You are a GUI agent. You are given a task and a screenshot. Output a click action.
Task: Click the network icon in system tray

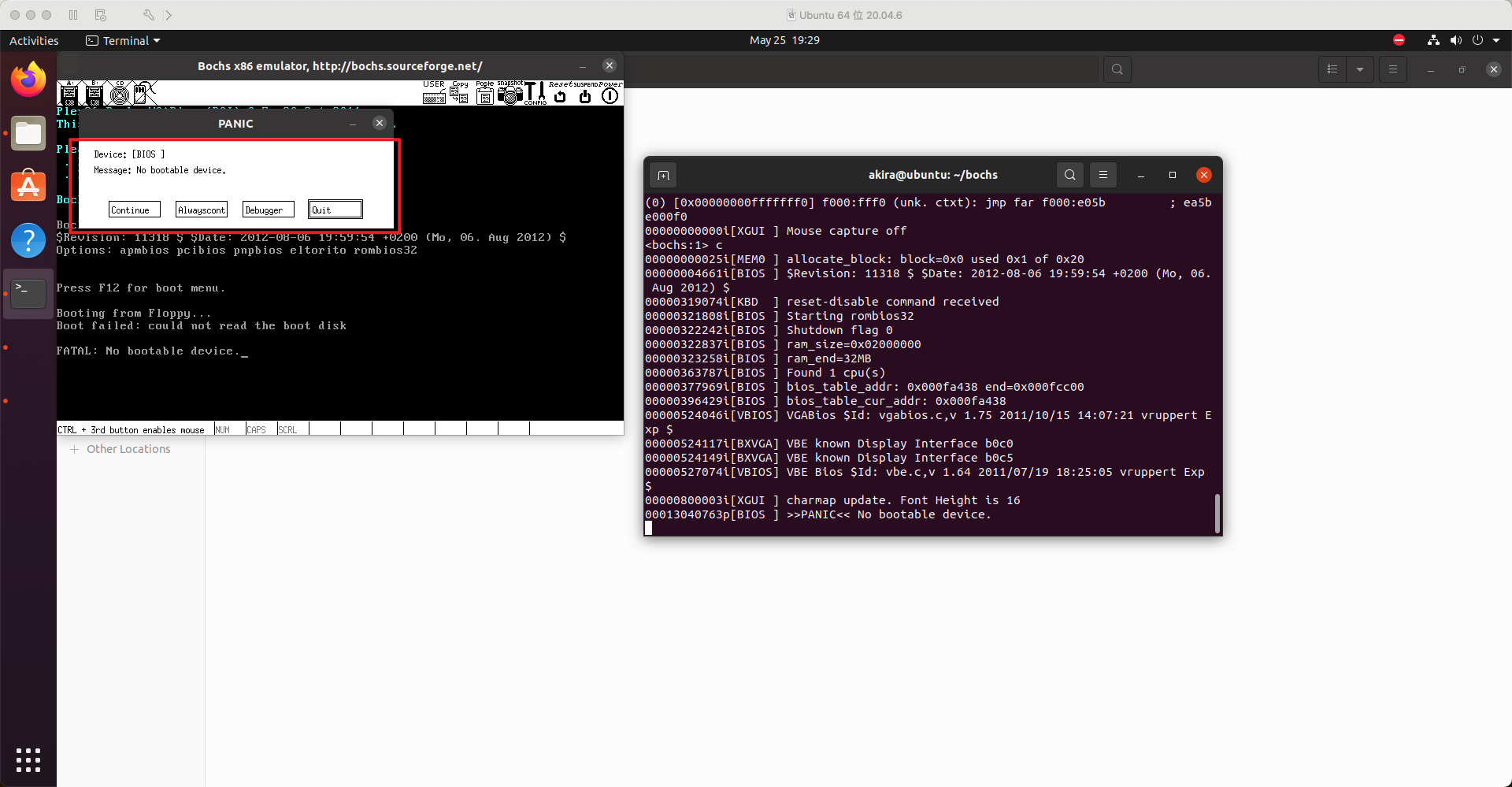coord(1433,40)
